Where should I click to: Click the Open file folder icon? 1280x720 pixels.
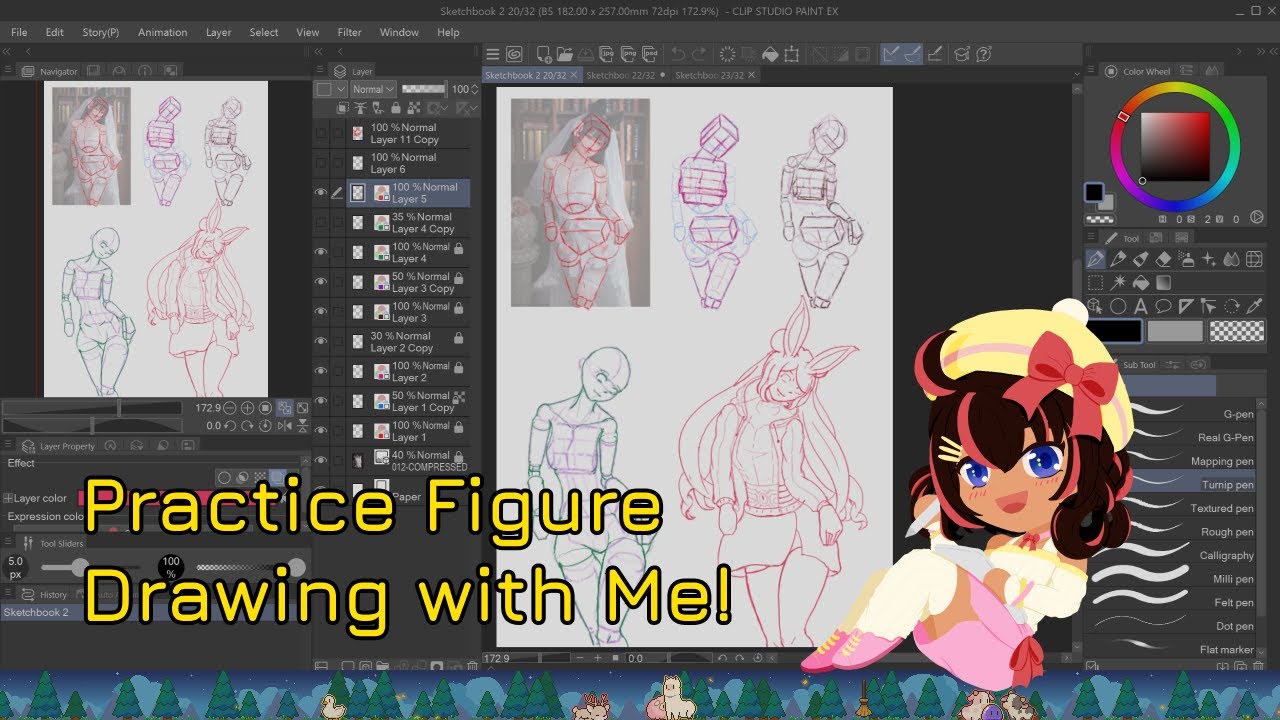click(x=567, y=54)
